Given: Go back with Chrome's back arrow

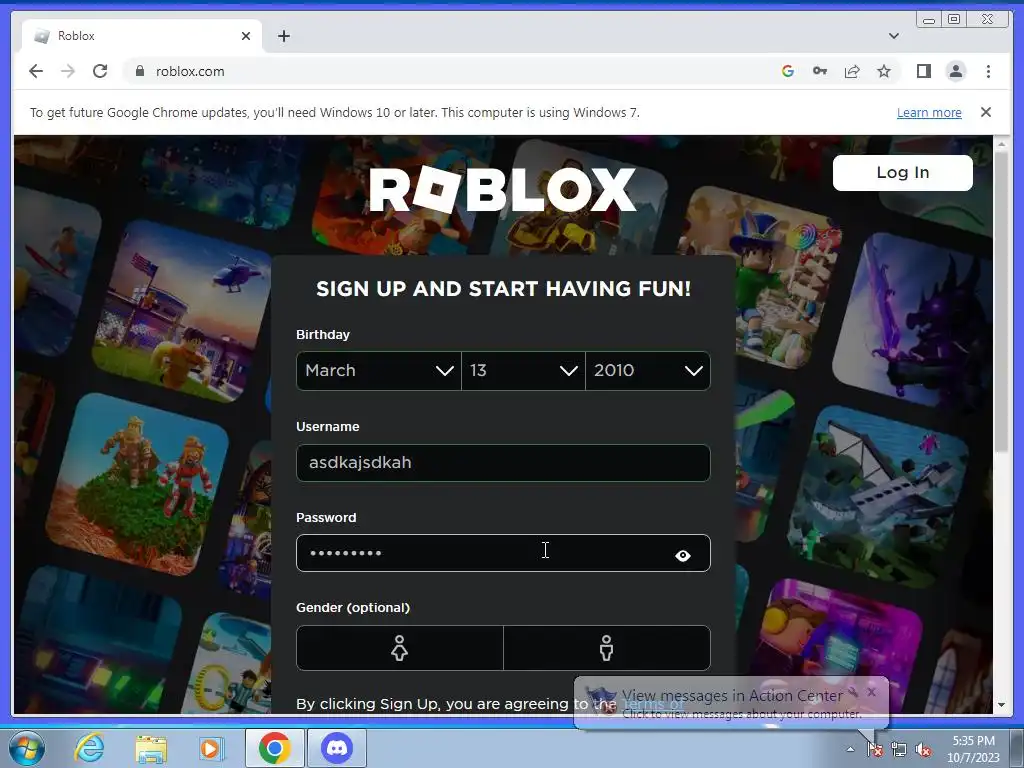Looking at the screenshot, I should pos(36,71).
